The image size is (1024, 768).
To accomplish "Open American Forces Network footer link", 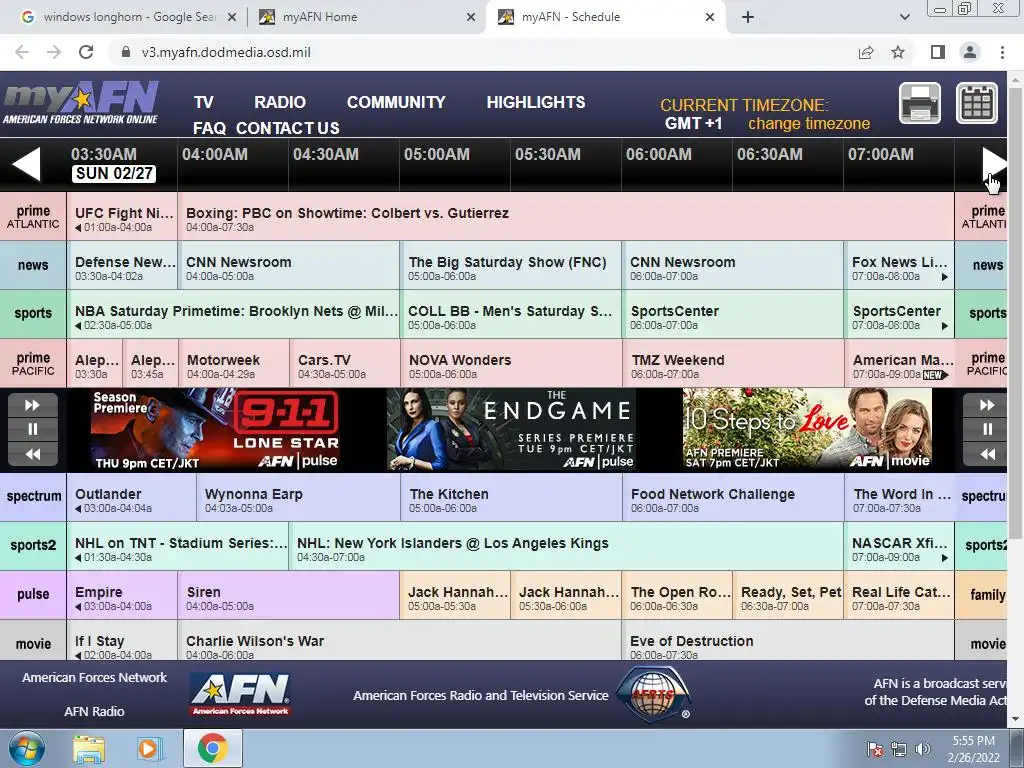I will point(95,678).
